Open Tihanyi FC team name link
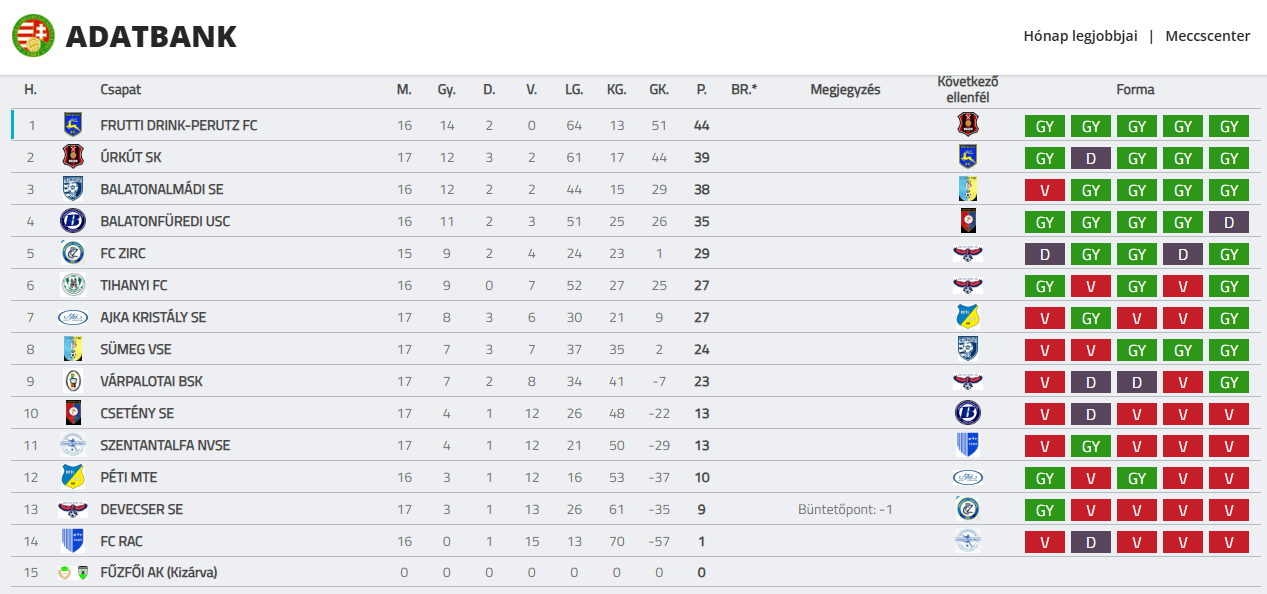This screenshot has width=1267, height=594. (x=134, y=285)
